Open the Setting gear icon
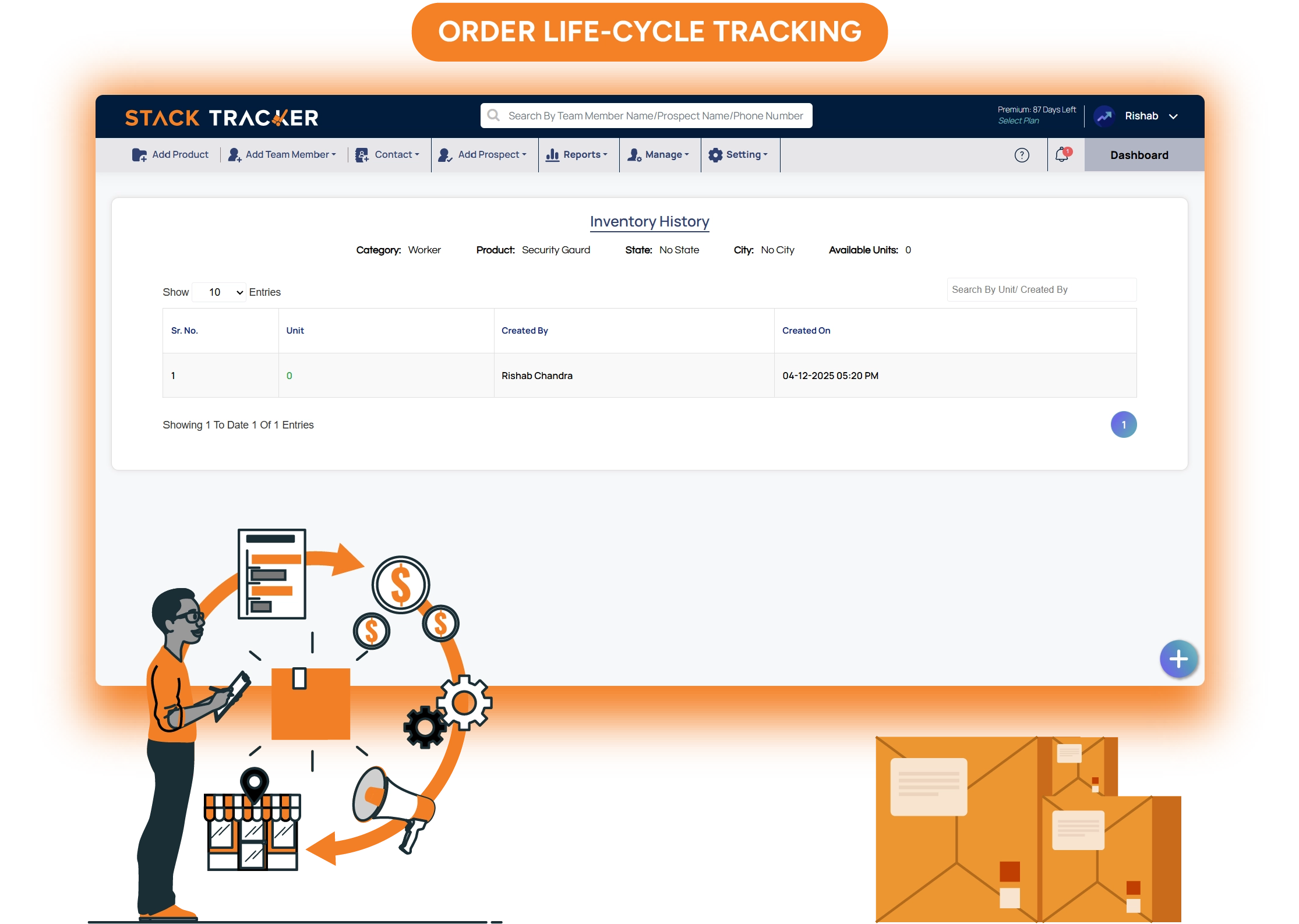Viewport: 1299px width, 924px height. pos(716,155)
